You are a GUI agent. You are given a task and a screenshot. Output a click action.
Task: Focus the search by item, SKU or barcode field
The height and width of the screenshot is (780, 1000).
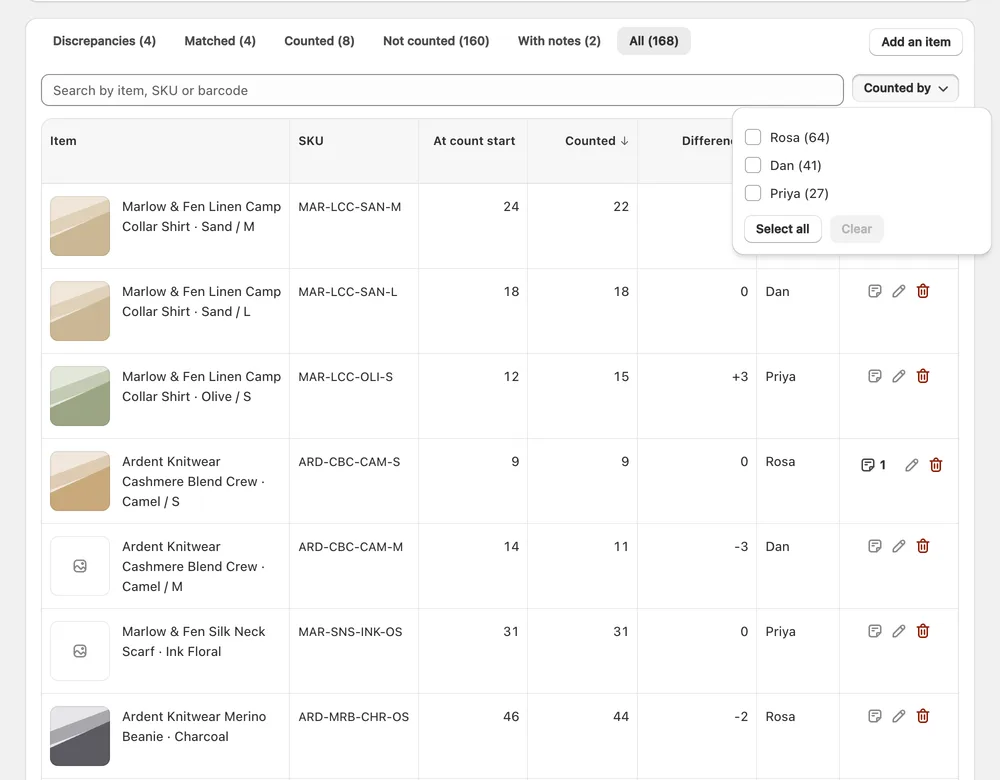[442, 91]
